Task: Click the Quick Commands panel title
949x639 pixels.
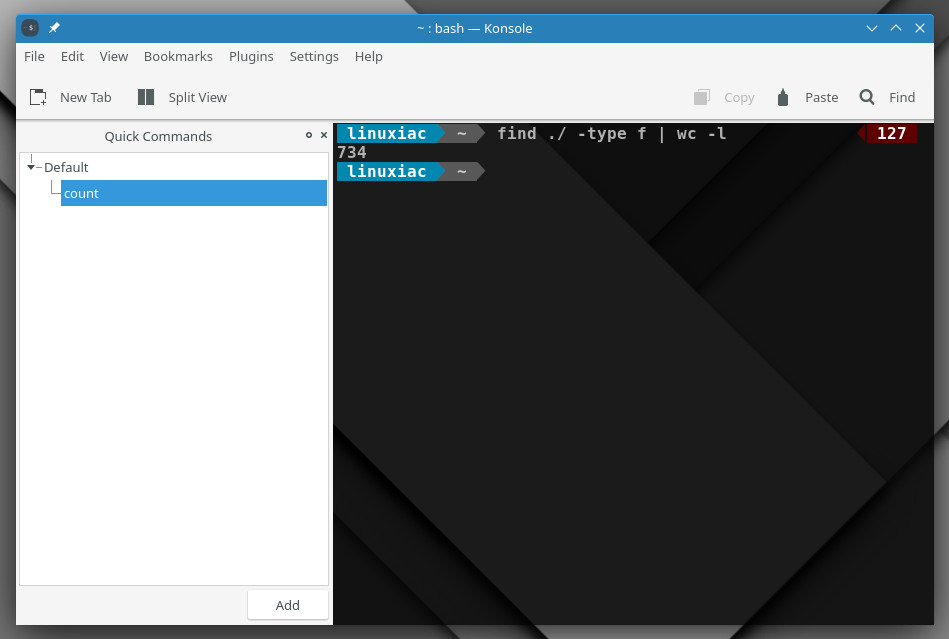Action: pos(158,136)
